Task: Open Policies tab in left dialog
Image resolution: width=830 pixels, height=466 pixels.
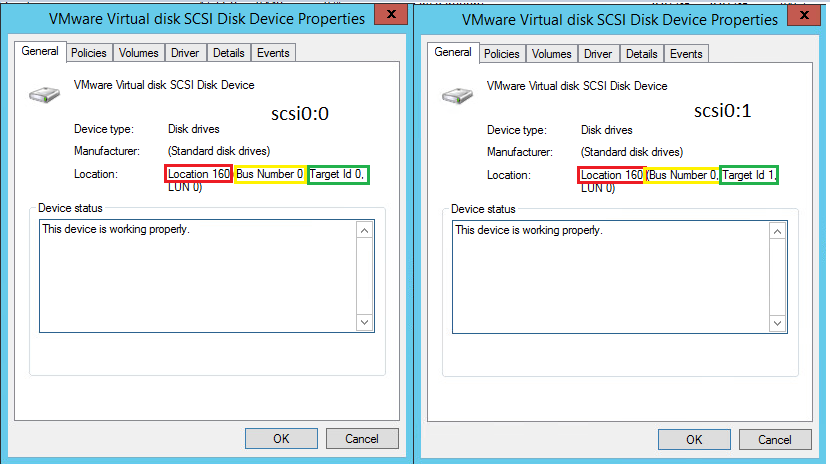Action: (89, 53)
